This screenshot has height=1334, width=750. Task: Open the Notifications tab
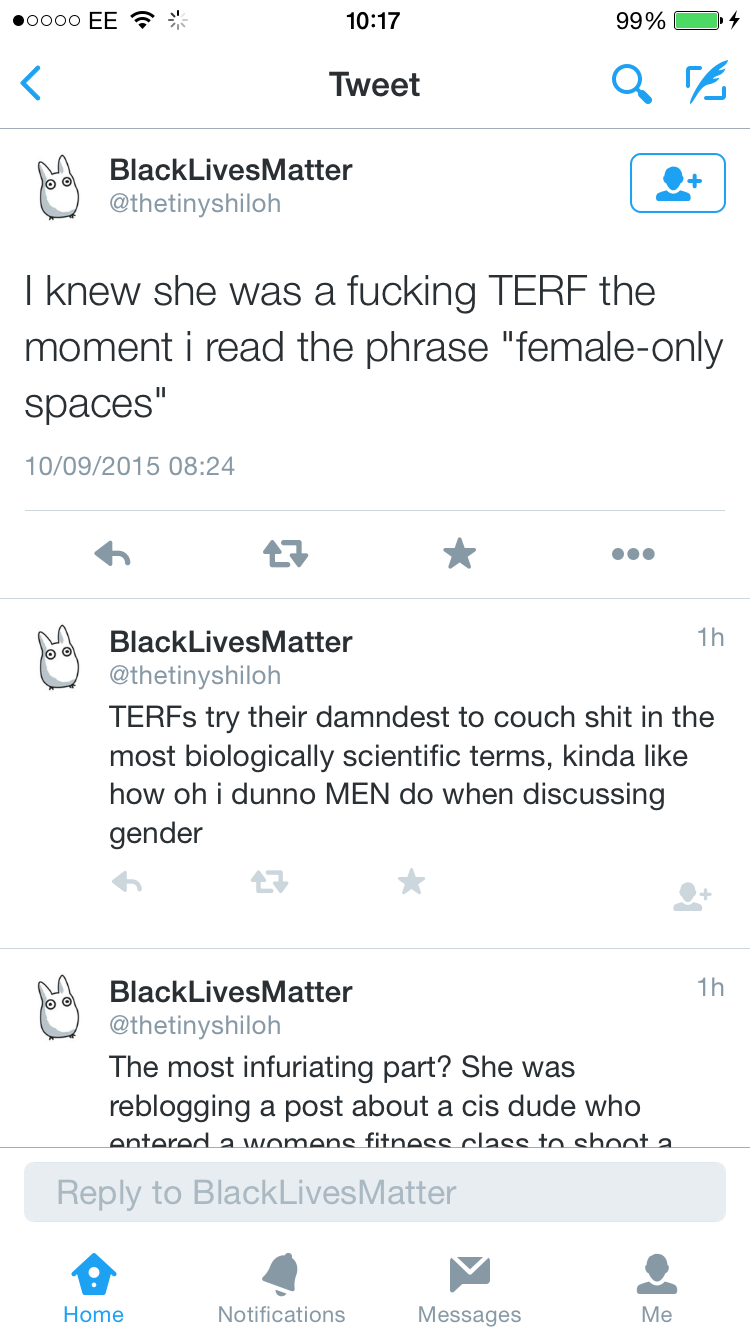point(281,1288)
